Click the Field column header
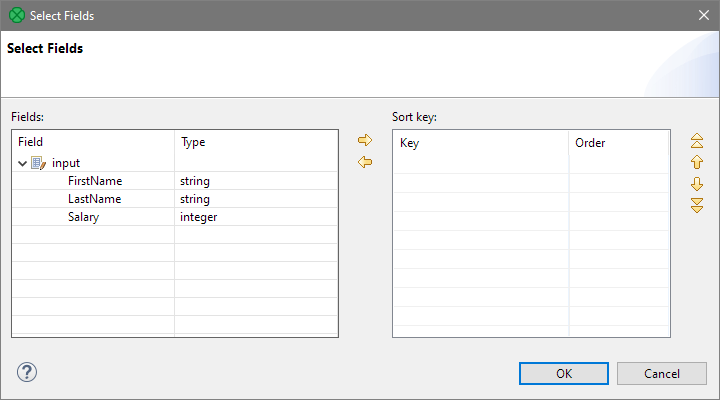The image size is (720, 400). 93,143
